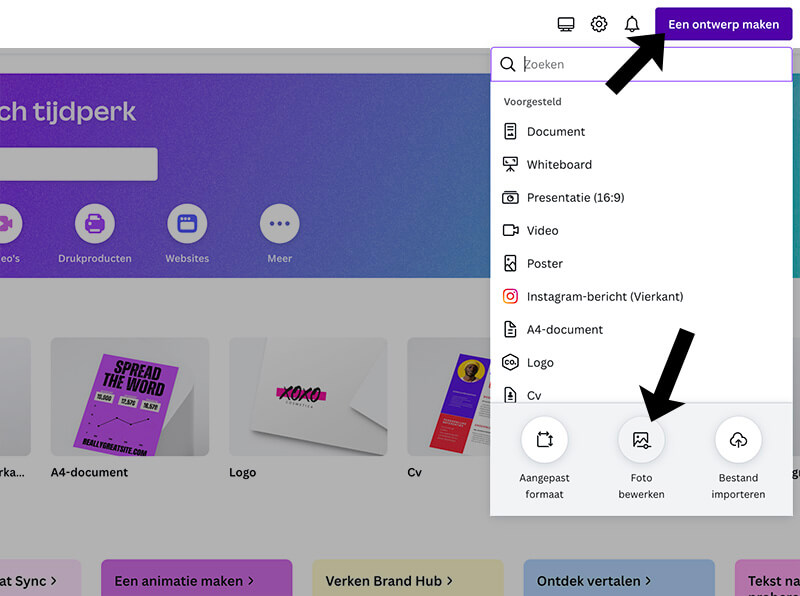The height and width of the screenshot is (596, 800).
Task: Click 'Websites' text label
Action: tap(187, 259)
